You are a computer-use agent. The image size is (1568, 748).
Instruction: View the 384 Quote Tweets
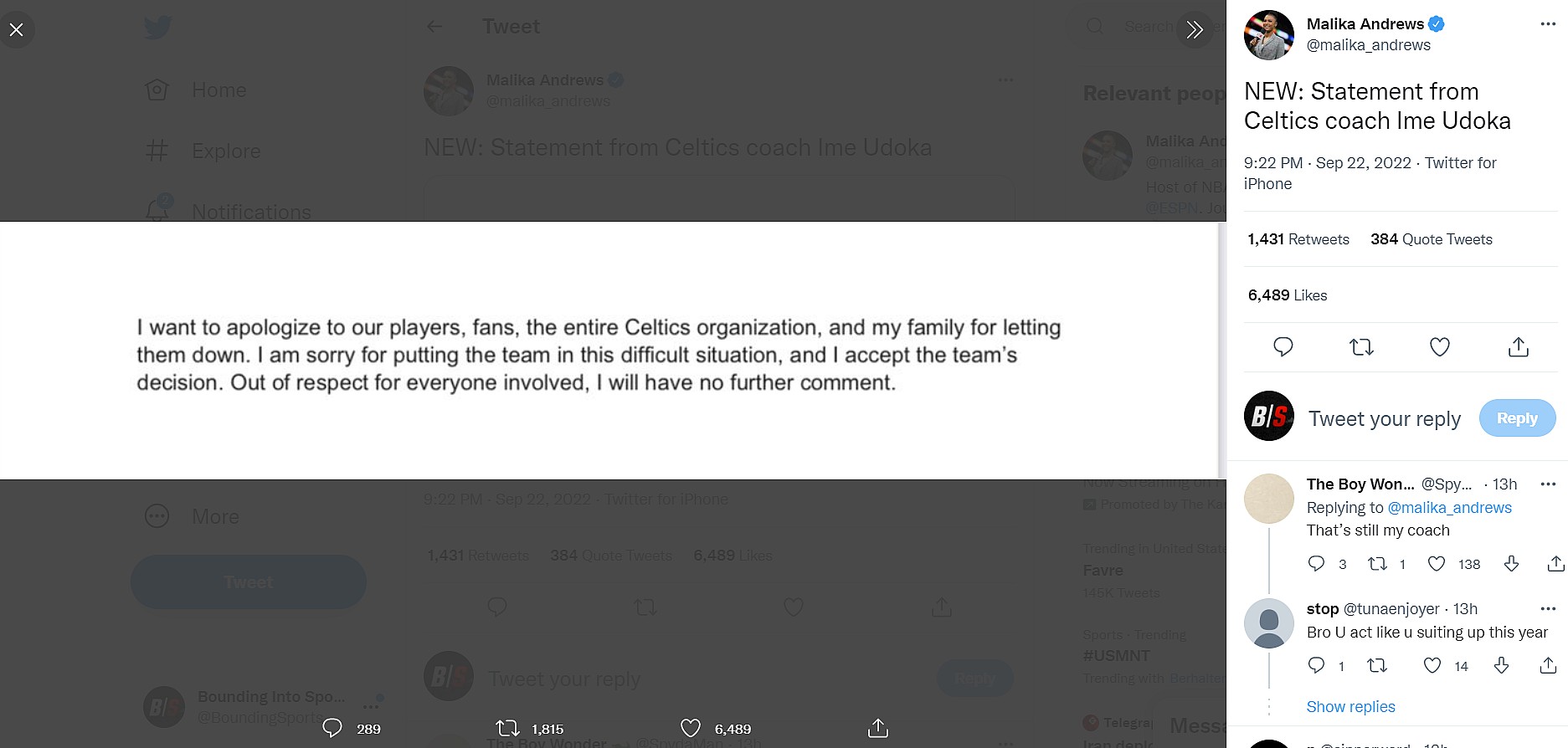1431,239
